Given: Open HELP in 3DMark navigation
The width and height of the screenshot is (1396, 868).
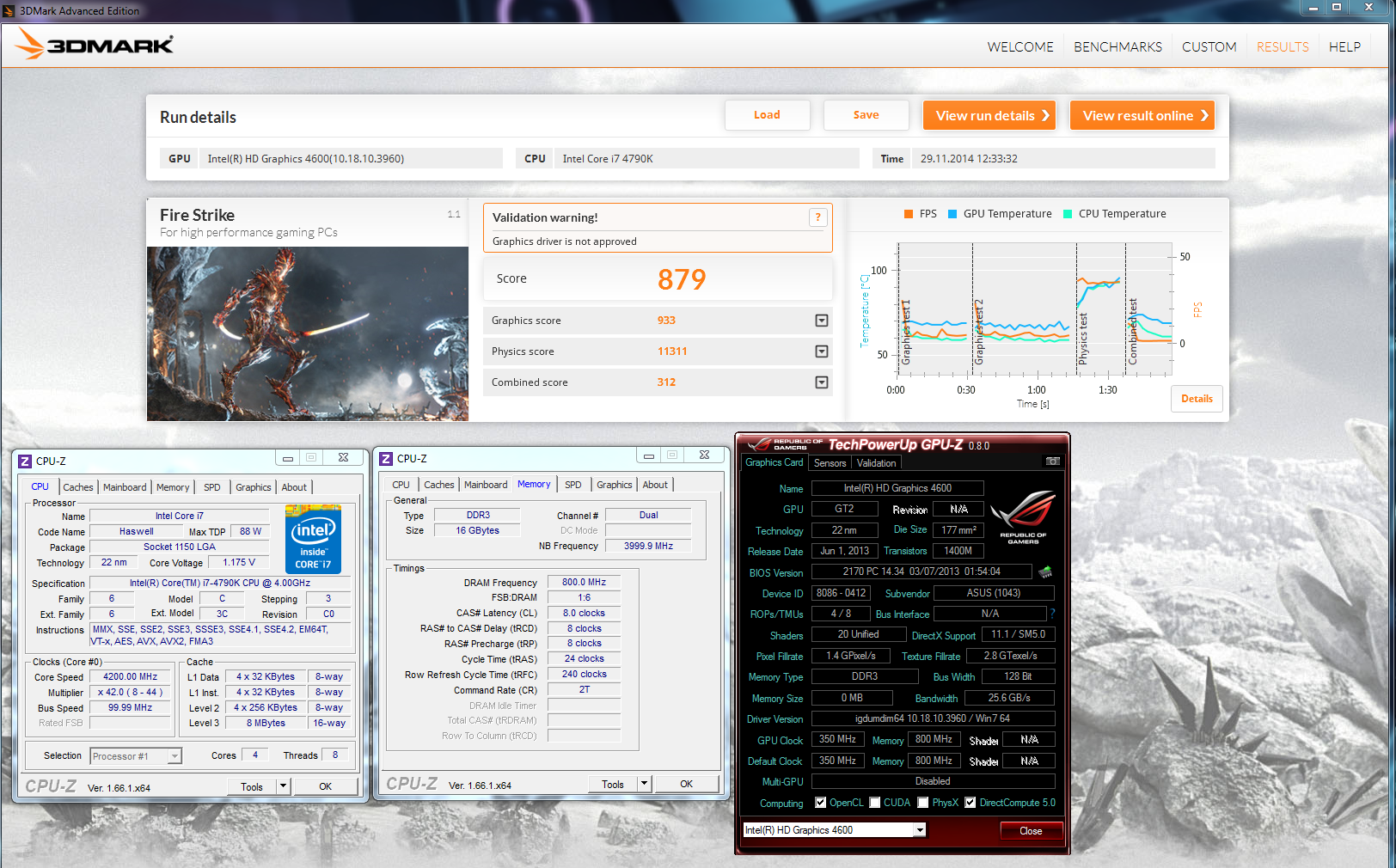Looking at the screenshot, I should coord(1344,47).
